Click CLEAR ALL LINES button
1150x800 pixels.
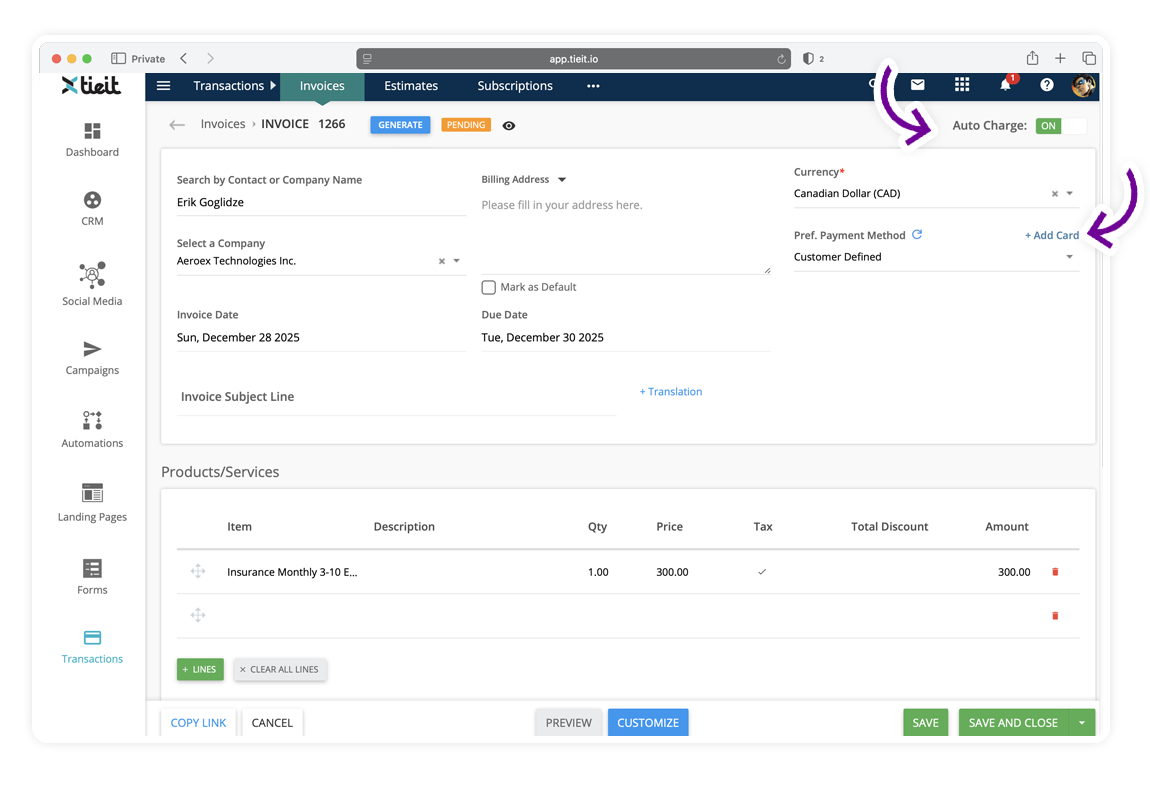(280, 669)
